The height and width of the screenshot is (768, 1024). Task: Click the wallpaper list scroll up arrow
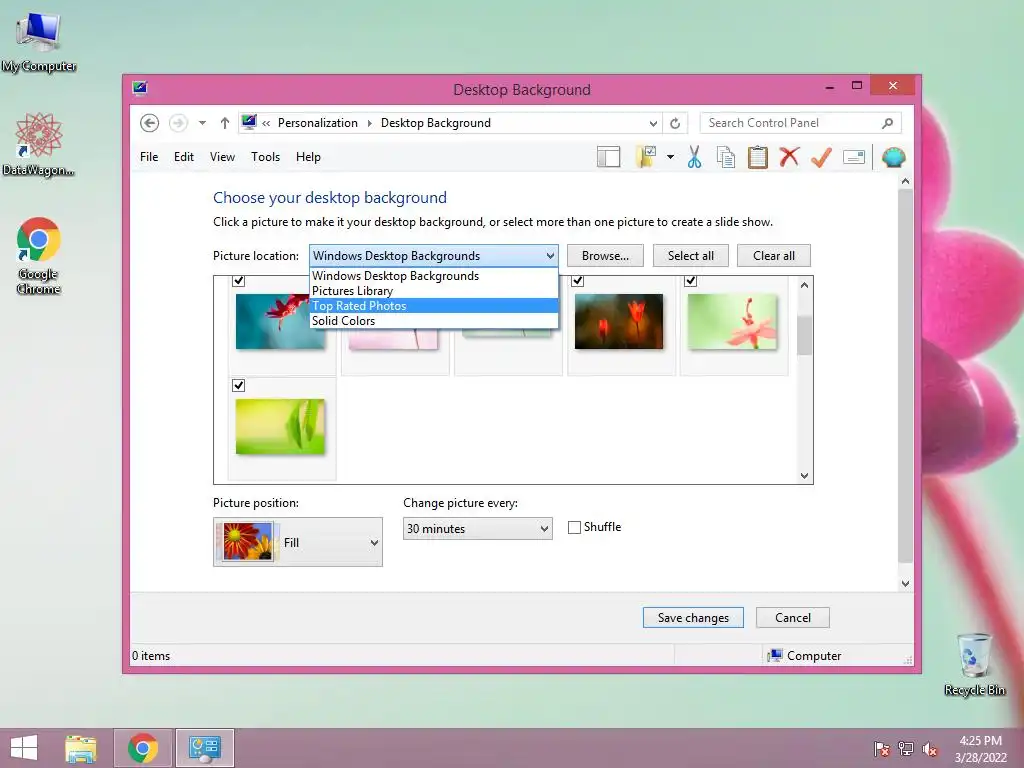(x=805, y=285)
